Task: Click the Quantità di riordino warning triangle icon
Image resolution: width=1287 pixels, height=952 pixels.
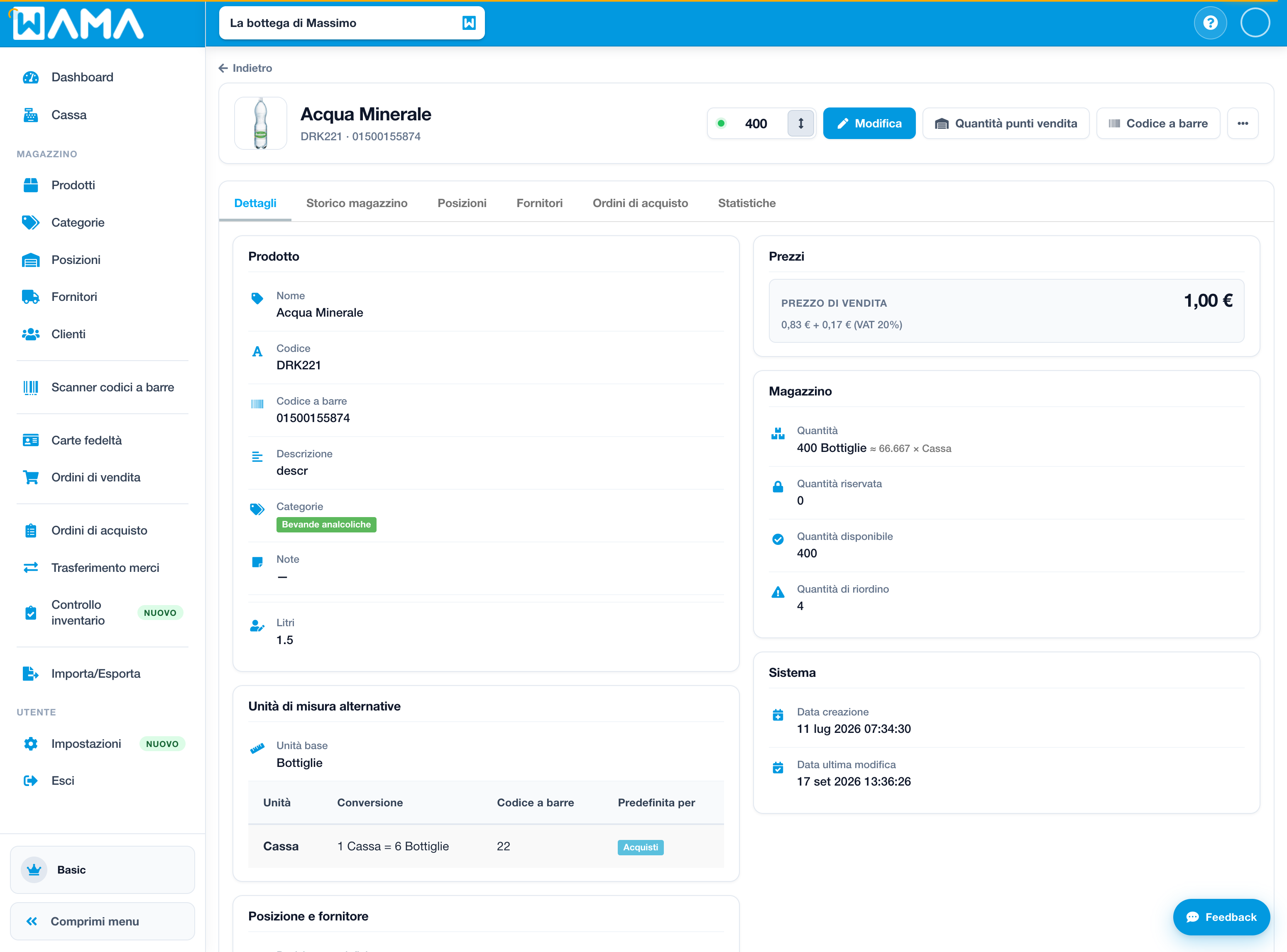Action: pos(778,593)
